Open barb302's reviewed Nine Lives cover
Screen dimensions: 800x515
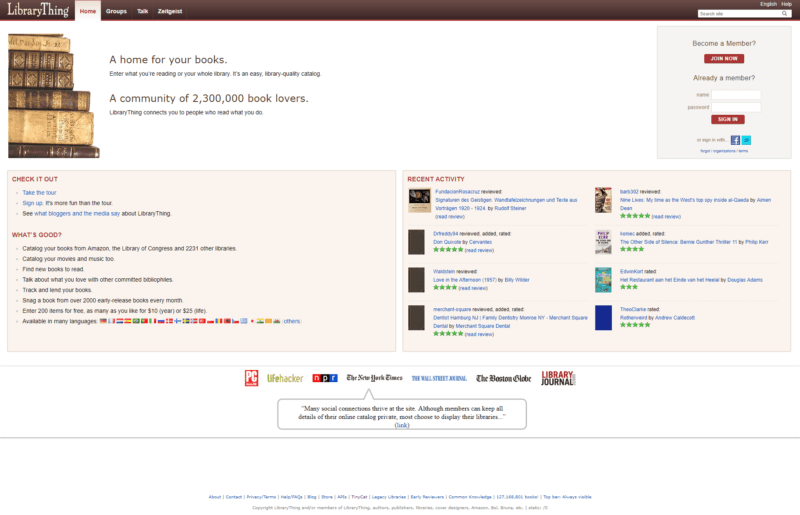(x=603, y=200)
